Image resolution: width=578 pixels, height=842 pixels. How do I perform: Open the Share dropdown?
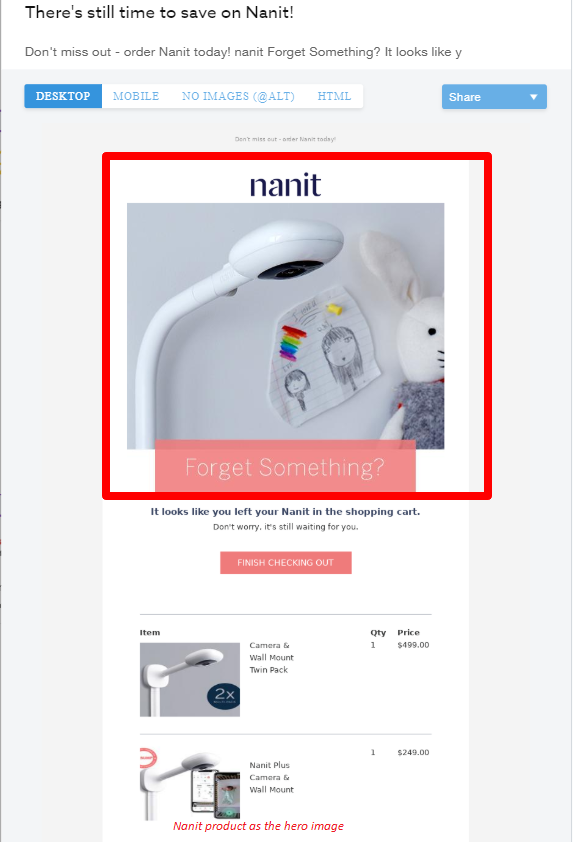tap(494, 97)
